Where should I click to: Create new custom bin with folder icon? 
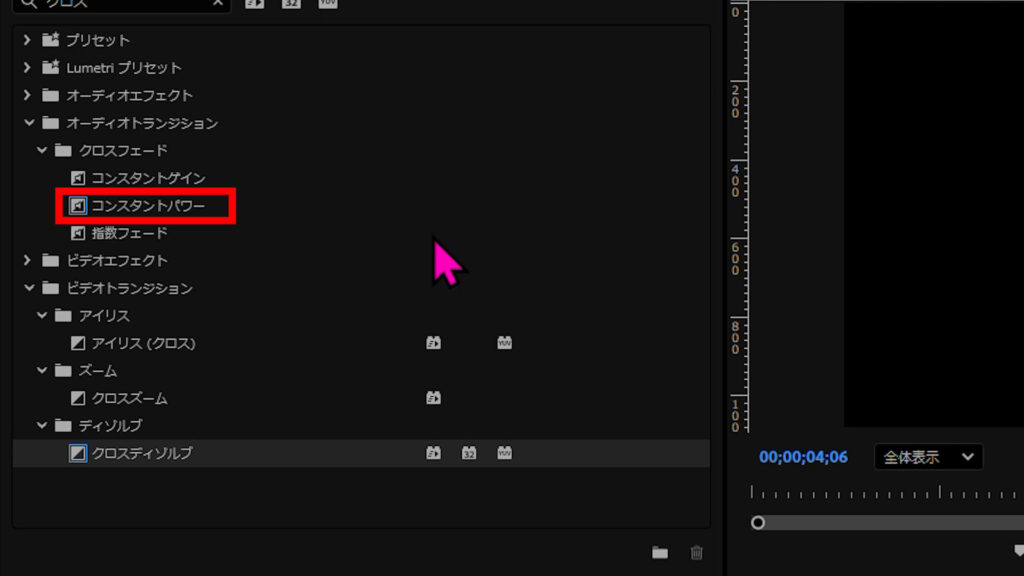(660, 553)
